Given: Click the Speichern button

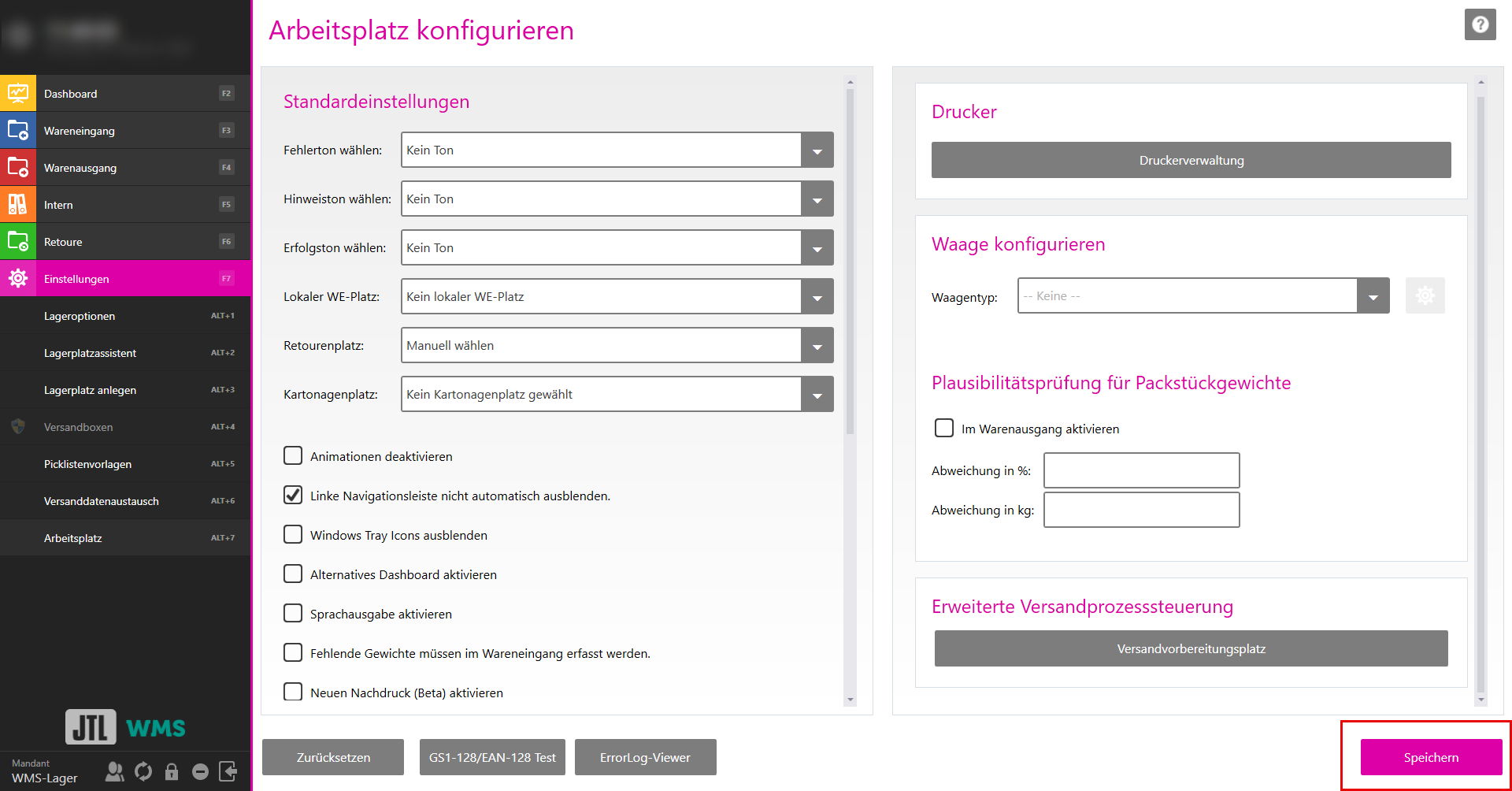Looking at the screenshot, I should 1431,757.
